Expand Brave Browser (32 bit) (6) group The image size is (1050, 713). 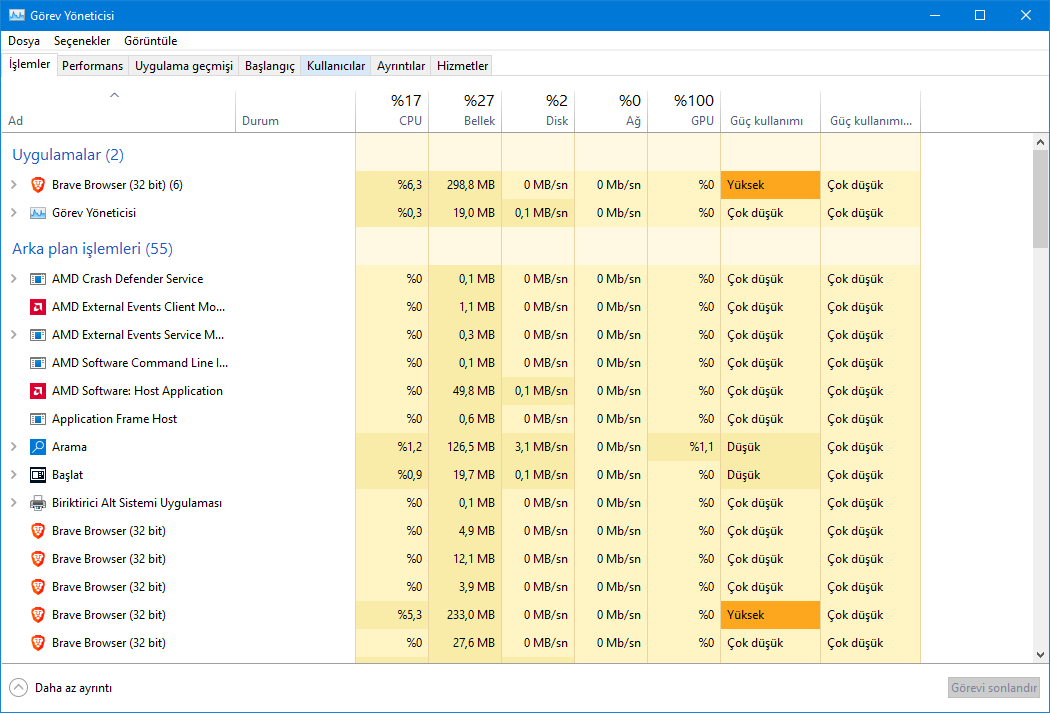[13, 185]
